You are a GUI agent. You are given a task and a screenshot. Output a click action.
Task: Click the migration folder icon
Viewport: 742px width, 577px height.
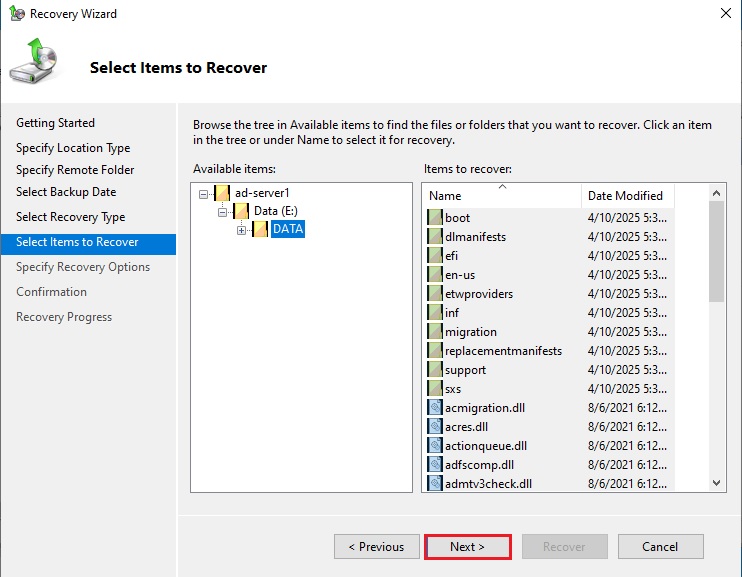tap(435, 332)
